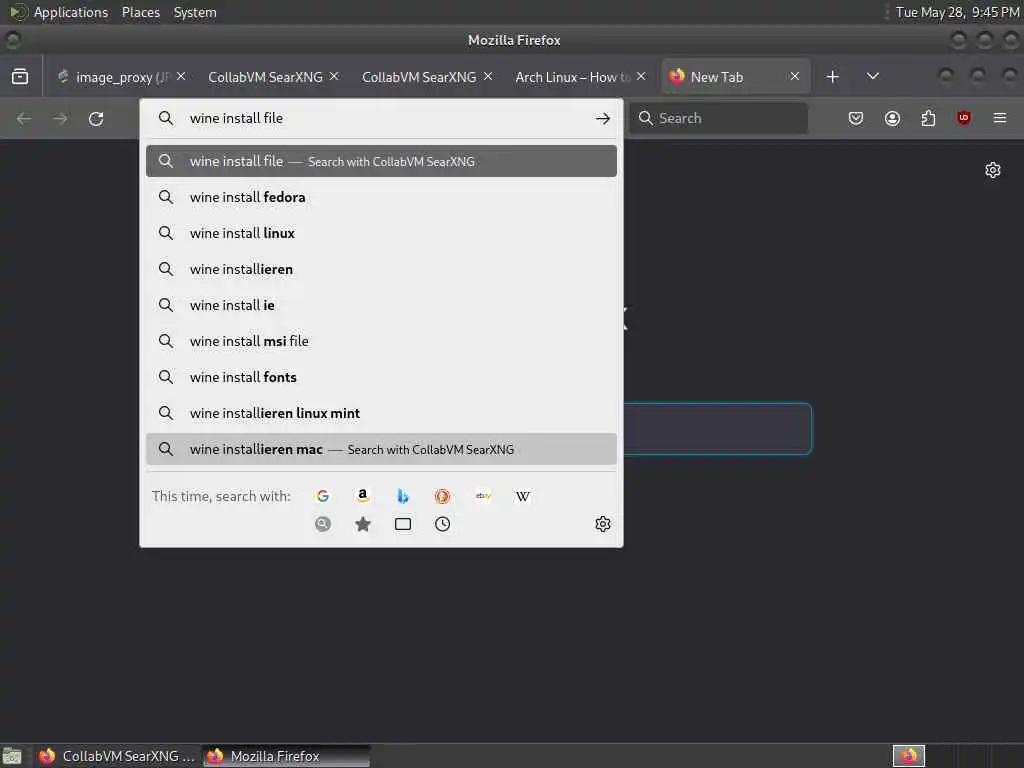Open clock showing Tue May 28
Image resolution: width=1024 pixels, height=768 pixels.
957,12
